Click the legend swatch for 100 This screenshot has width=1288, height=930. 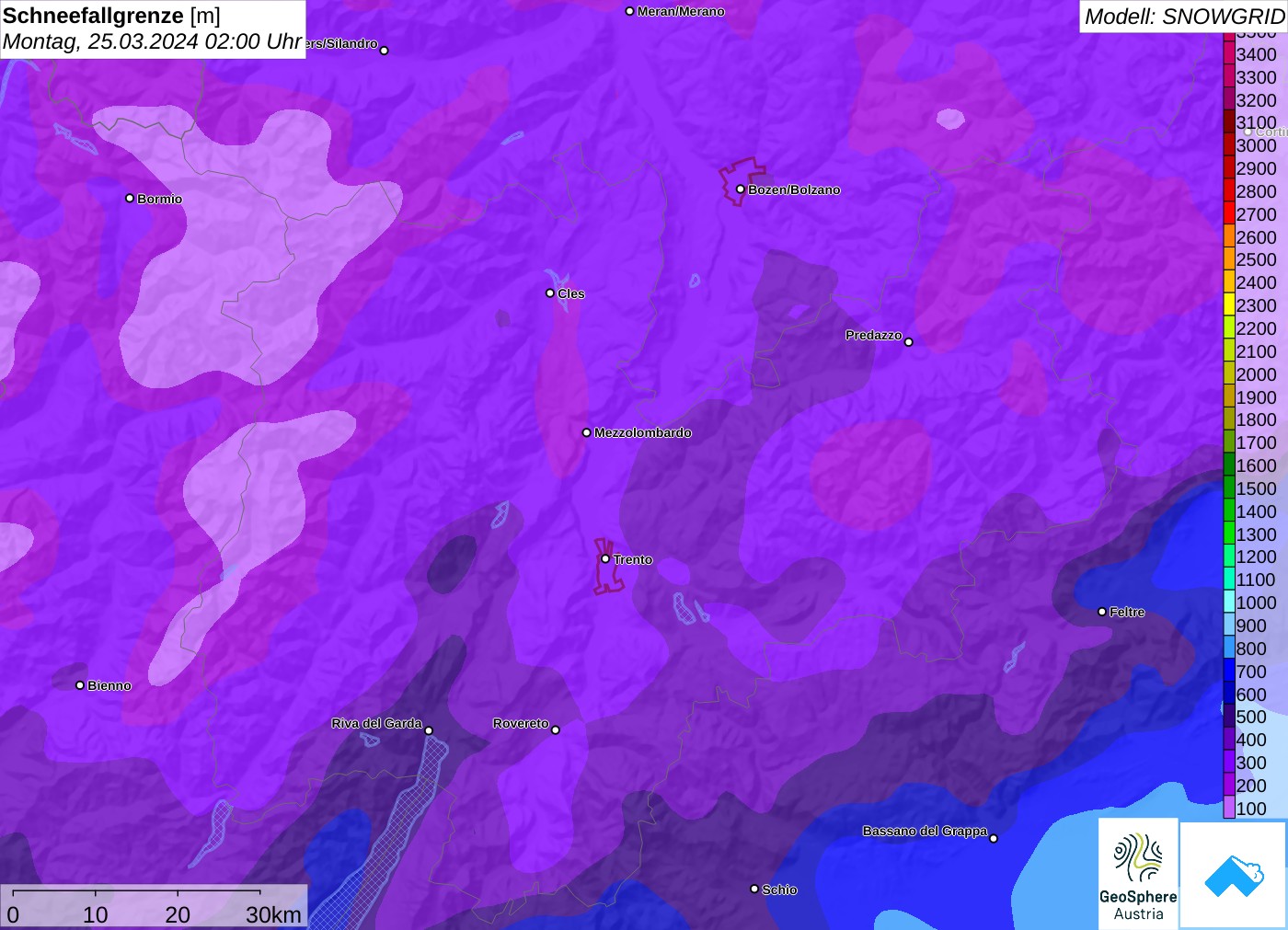pos(1229,808)
